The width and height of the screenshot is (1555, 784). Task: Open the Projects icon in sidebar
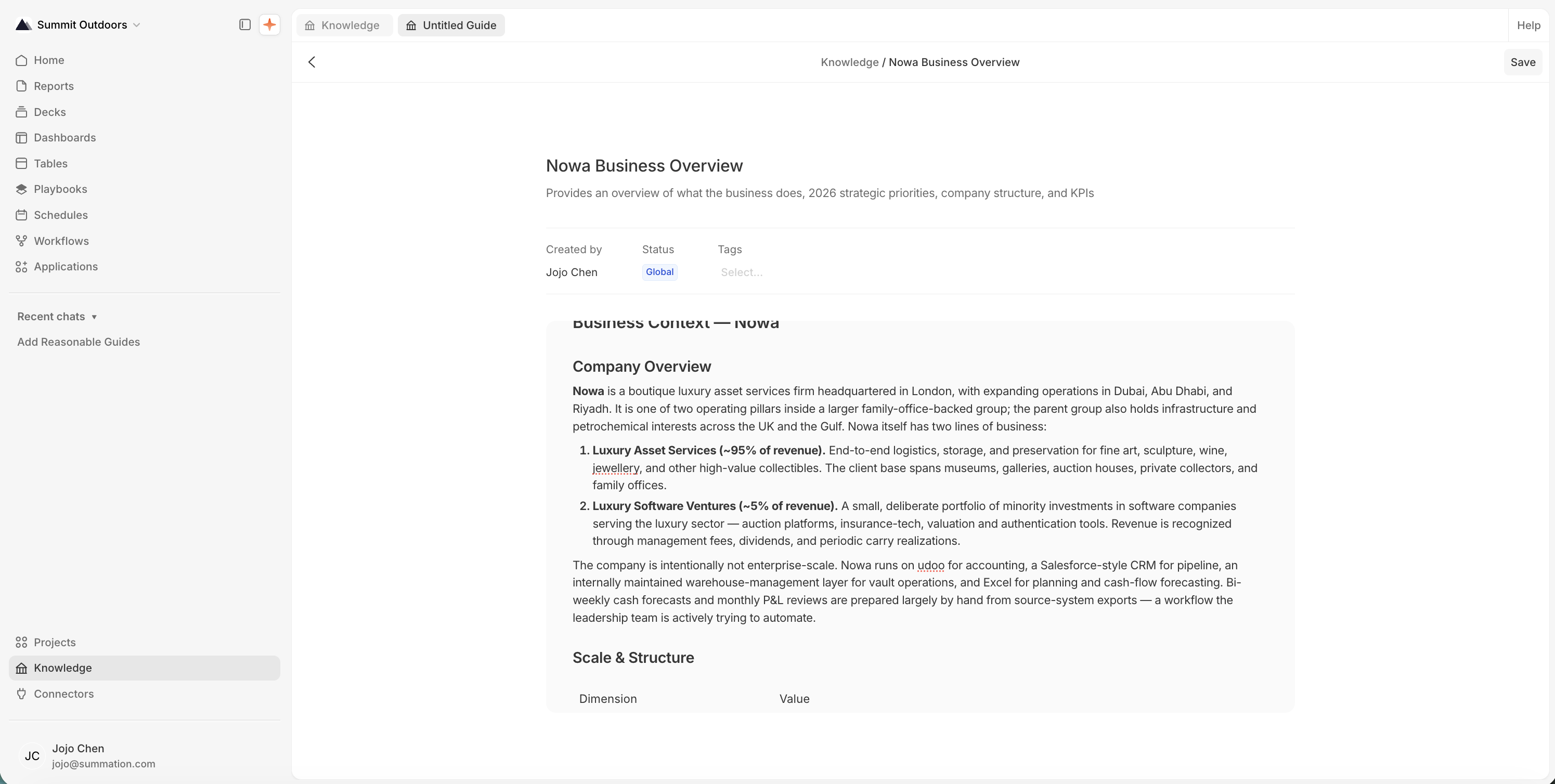[x=21, y=642]
